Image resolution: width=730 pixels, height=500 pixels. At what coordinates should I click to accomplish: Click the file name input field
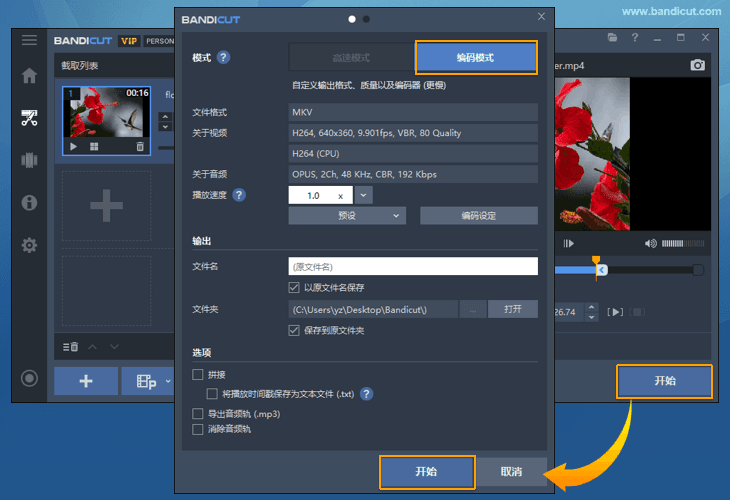(413, 266)
